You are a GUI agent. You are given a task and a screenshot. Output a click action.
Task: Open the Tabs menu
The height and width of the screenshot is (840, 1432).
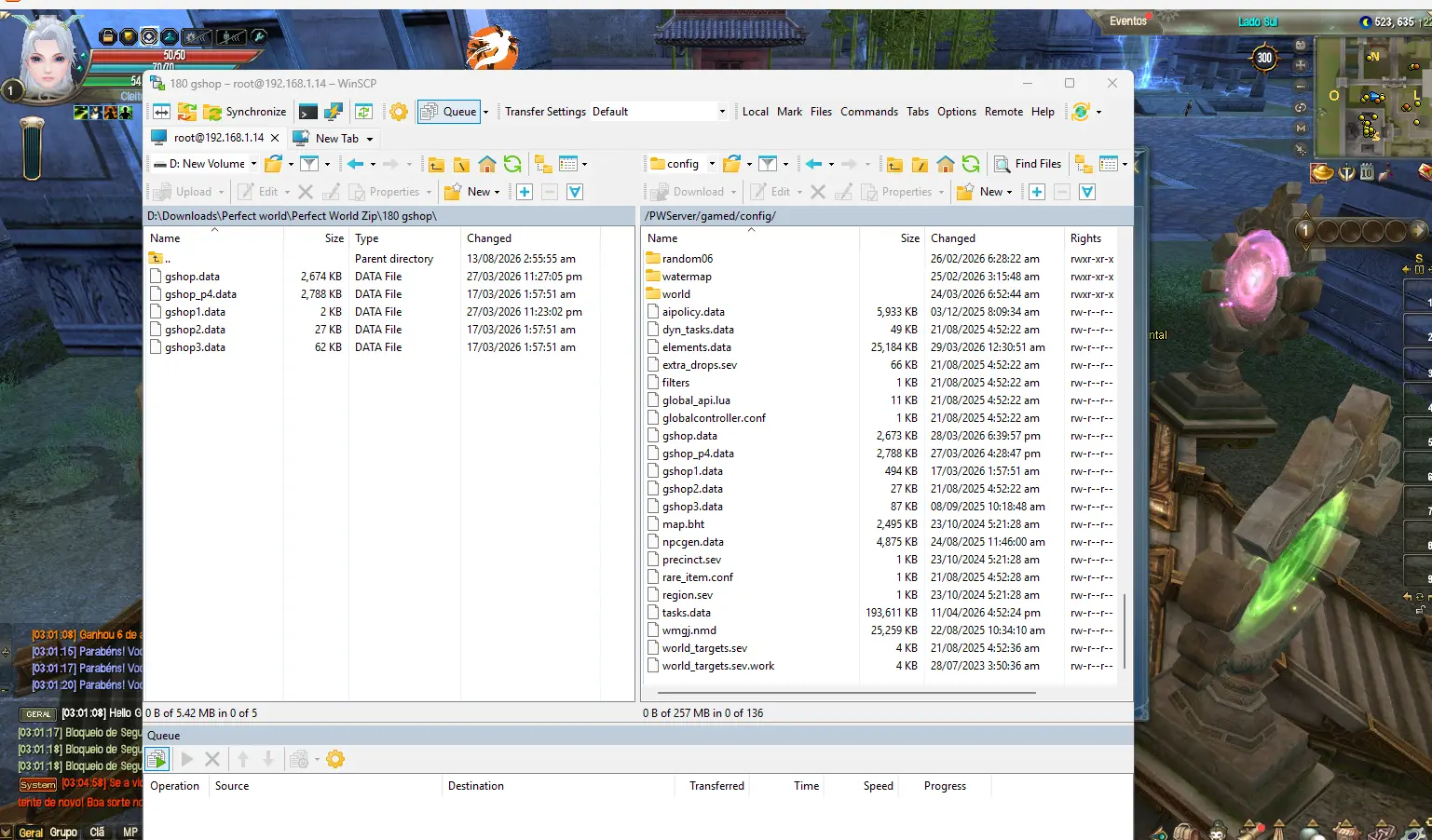[918, 112]
